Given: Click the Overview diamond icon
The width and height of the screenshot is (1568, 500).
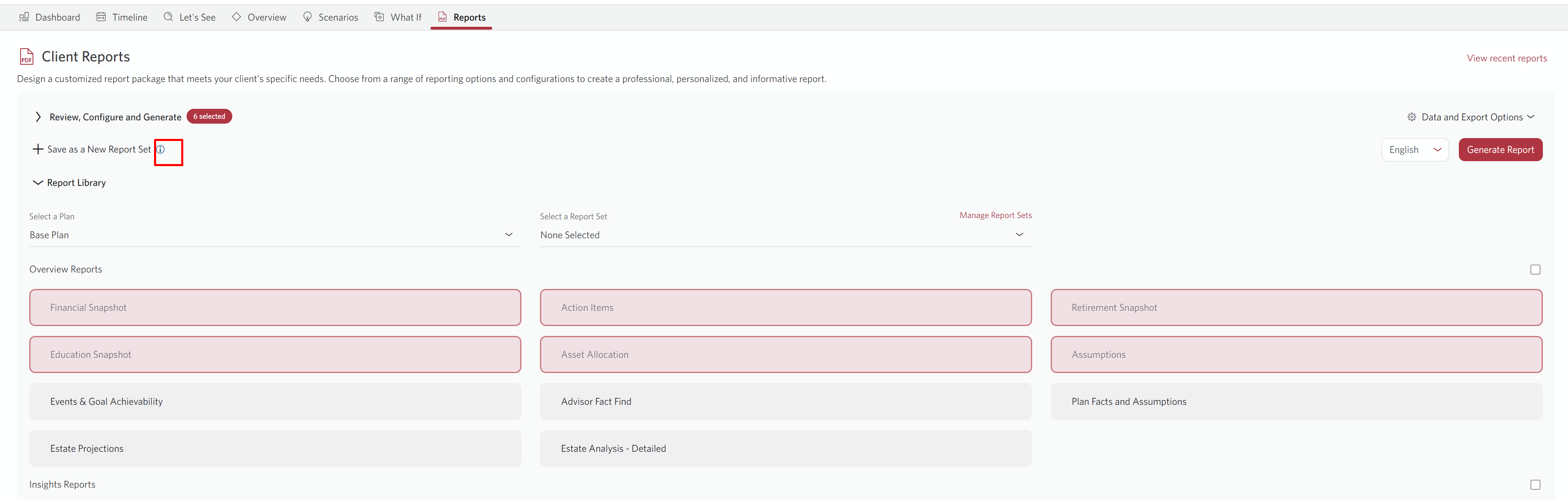Looking at the screenshot, I should 237,17.
